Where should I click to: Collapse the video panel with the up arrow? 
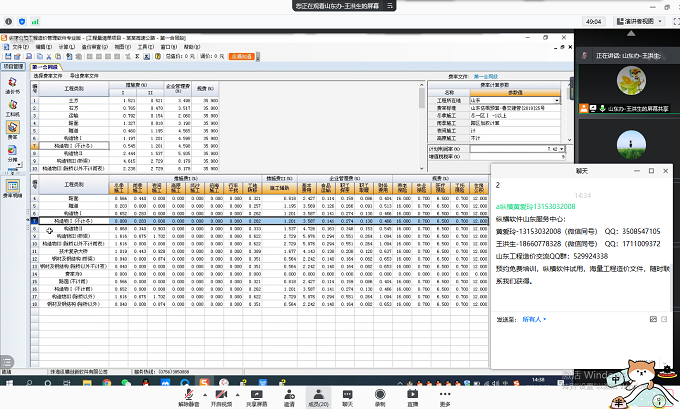(x=631, y=33)
